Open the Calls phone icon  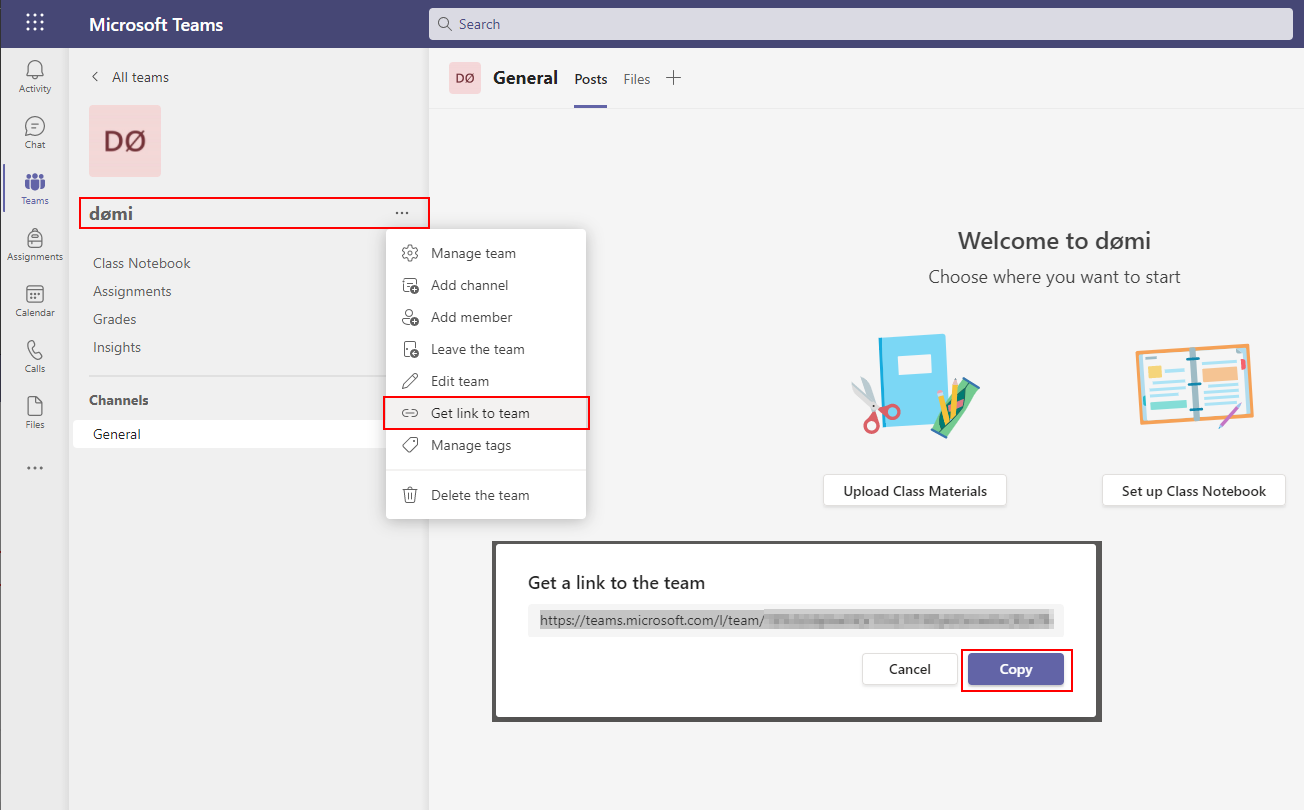click(35, 350)
